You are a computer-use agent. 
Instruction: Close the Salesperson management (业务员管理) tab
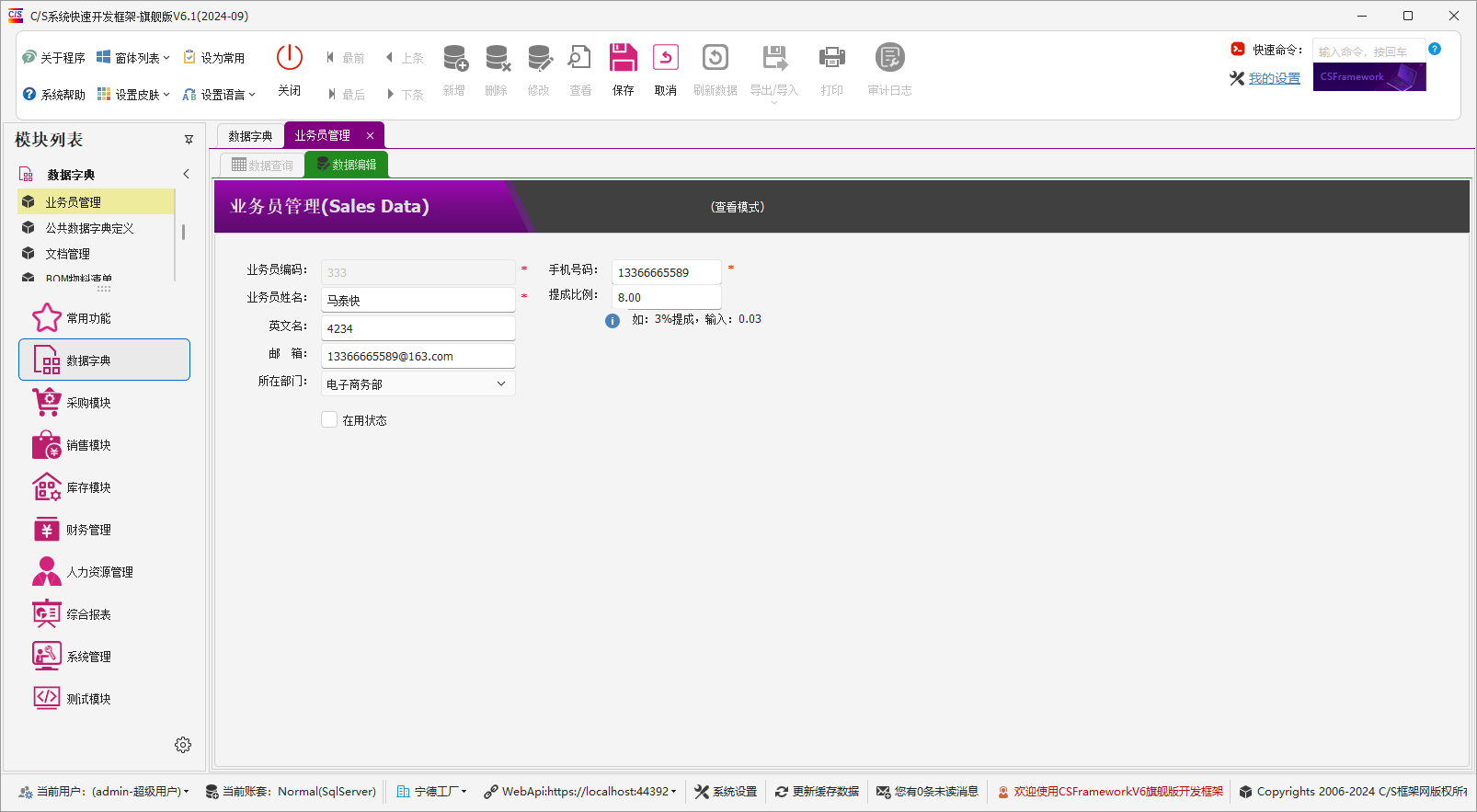coord(370,135)
